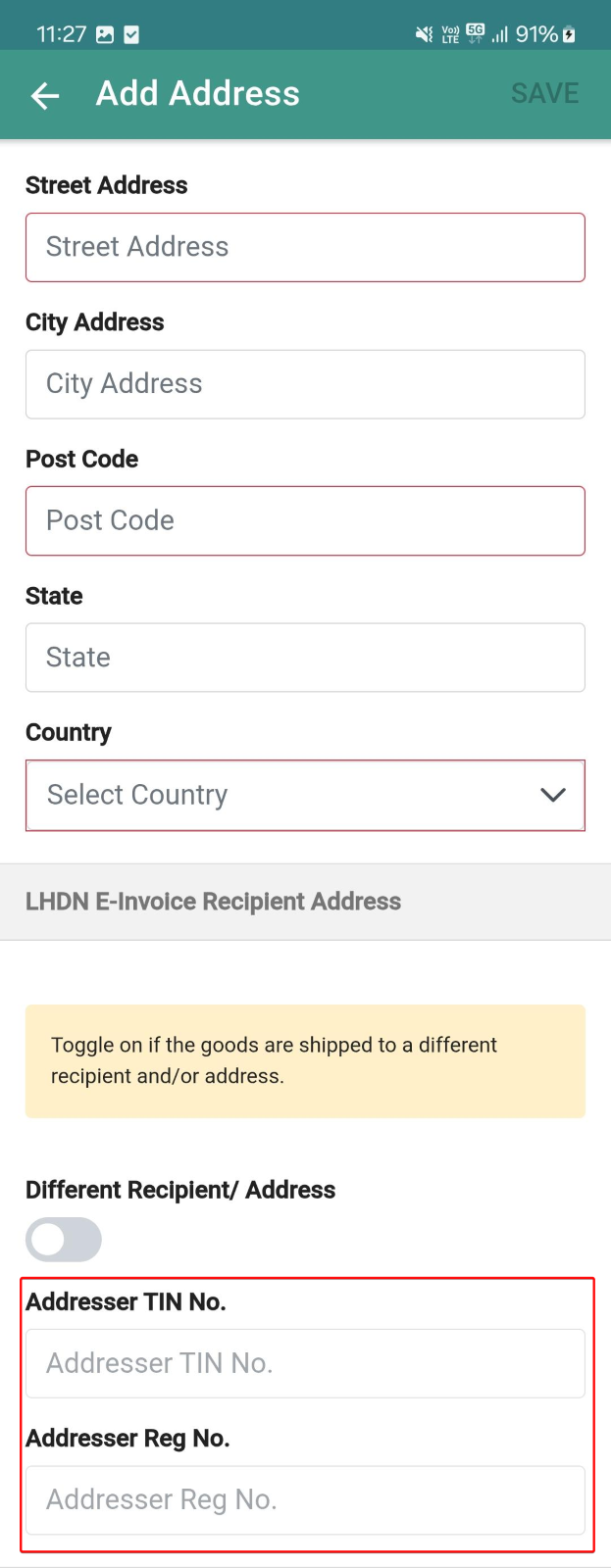Tap the signal strength bars icon
This screenshot has width=611, height=1568.
click(500, 35)
